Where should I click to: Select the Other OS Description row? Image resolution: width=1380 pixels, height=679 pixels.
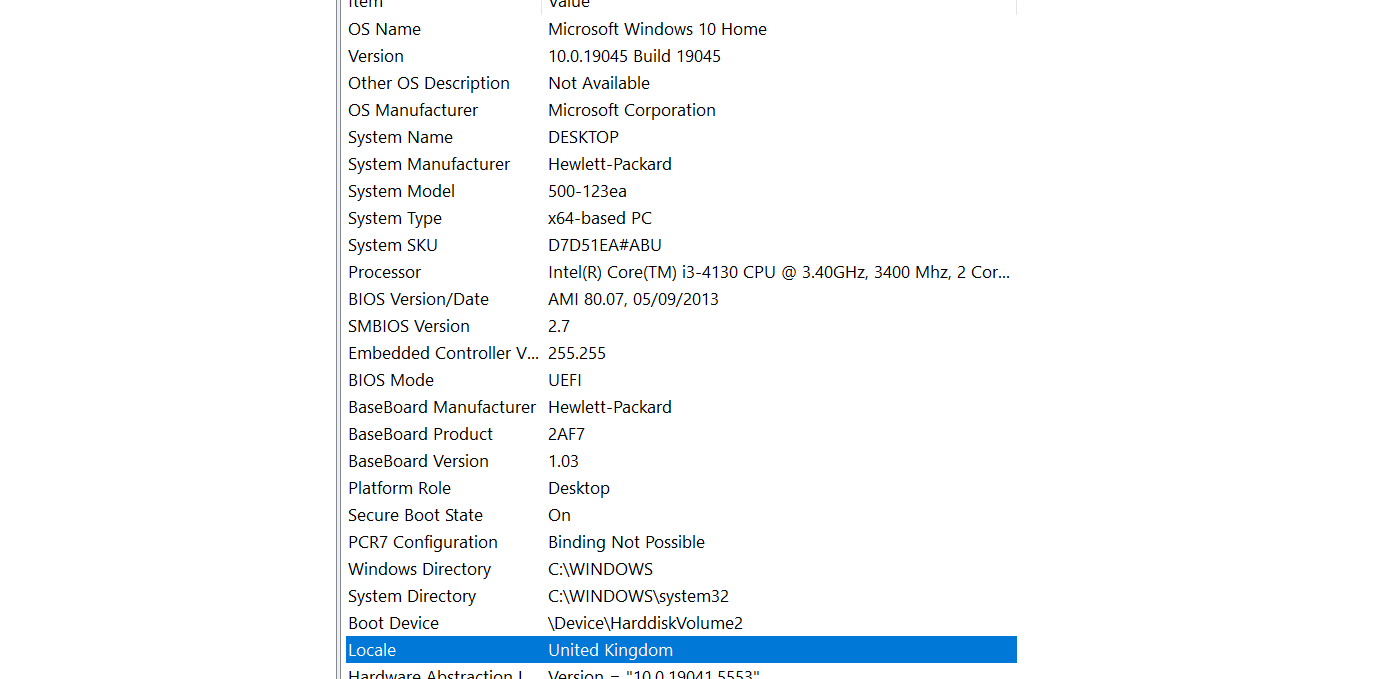point(681,83)
